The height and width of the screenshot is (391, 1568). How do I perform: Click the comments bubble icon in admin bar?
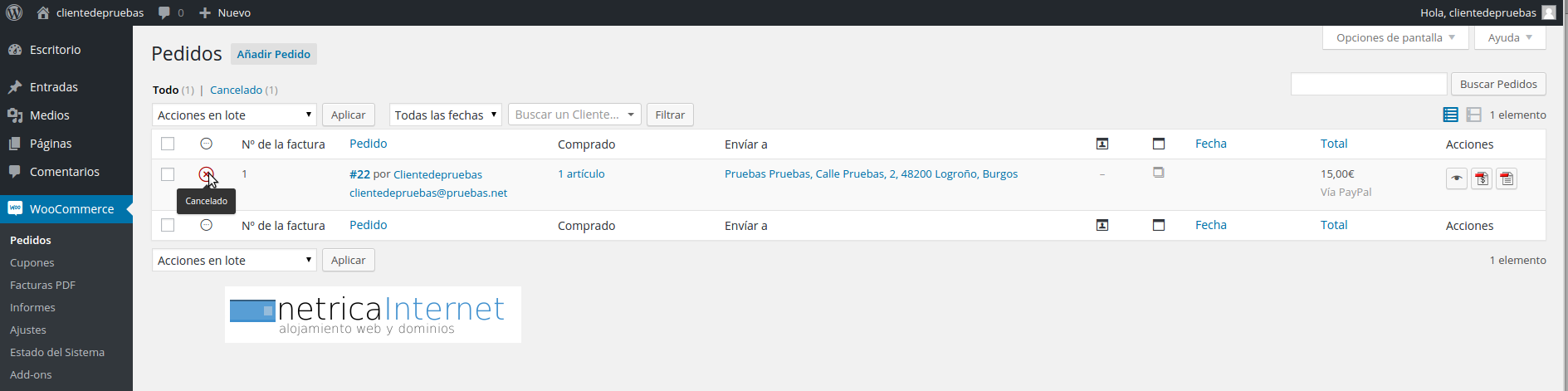[164, 12]
